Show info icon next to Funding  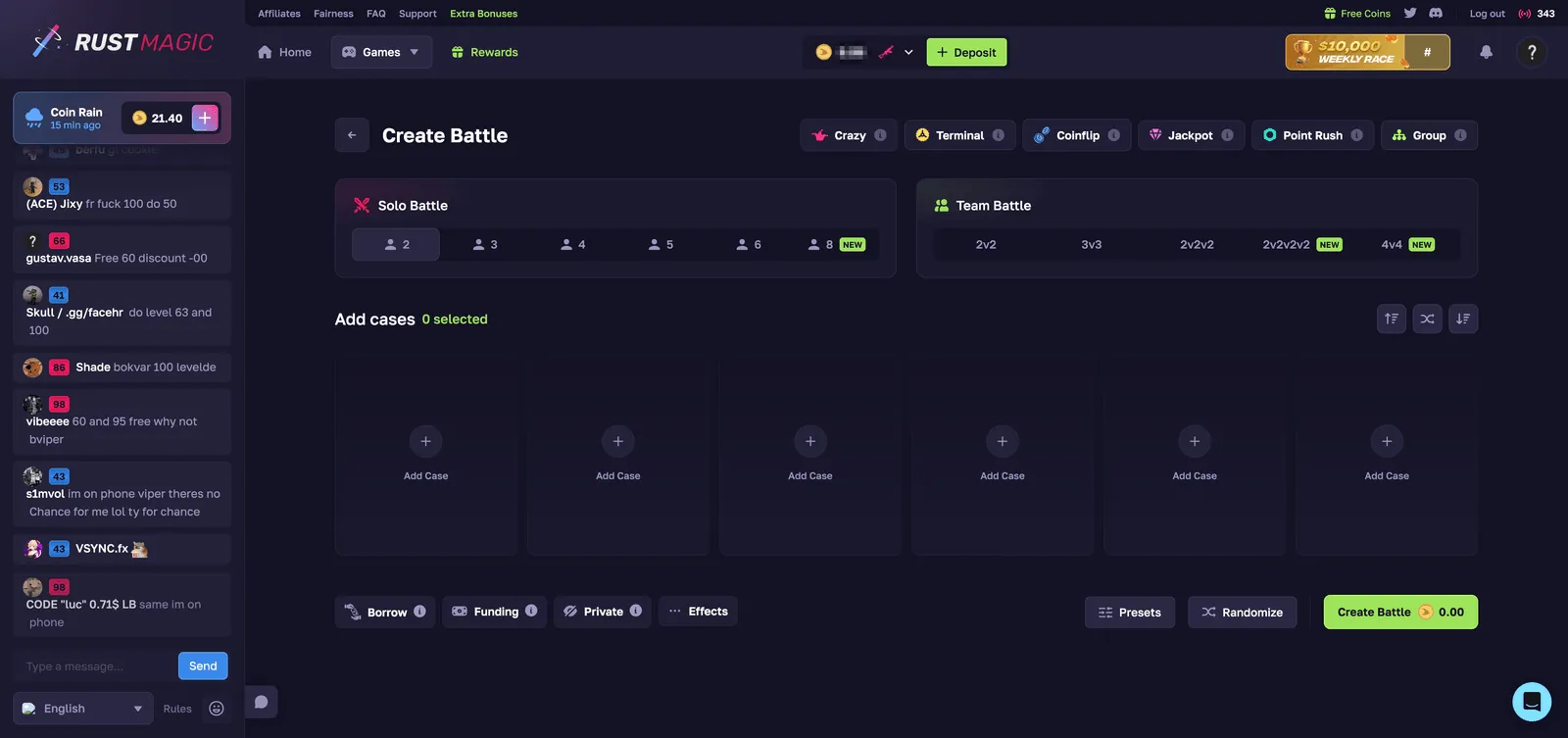tap(531, 611)
